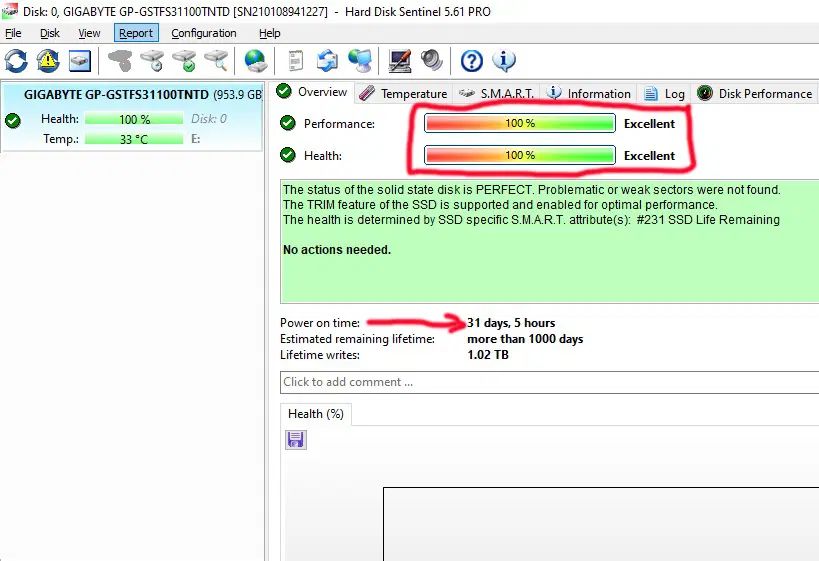Image resolution: width=819 pixels, height=561 pixels.
Task: Click the 'Click to add comment' field
Action: [x=549, y=382]
